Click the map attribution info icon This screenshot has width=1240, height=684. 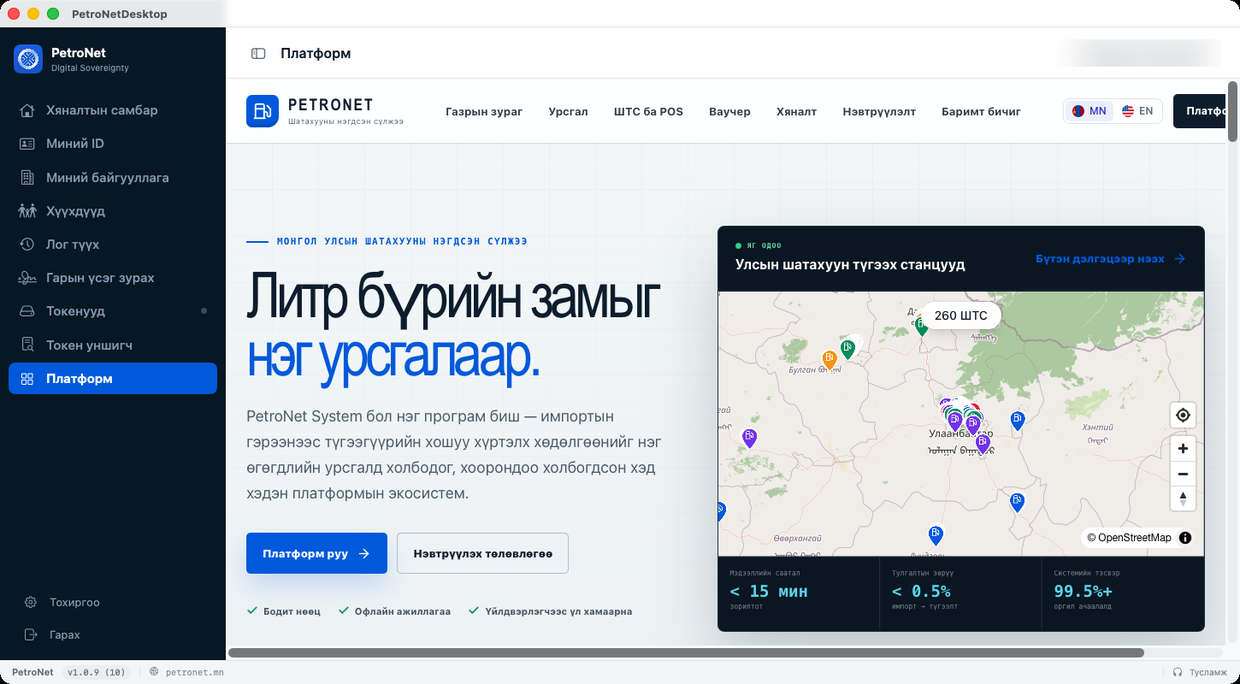pyautogui.click(x=1185, y=538)
